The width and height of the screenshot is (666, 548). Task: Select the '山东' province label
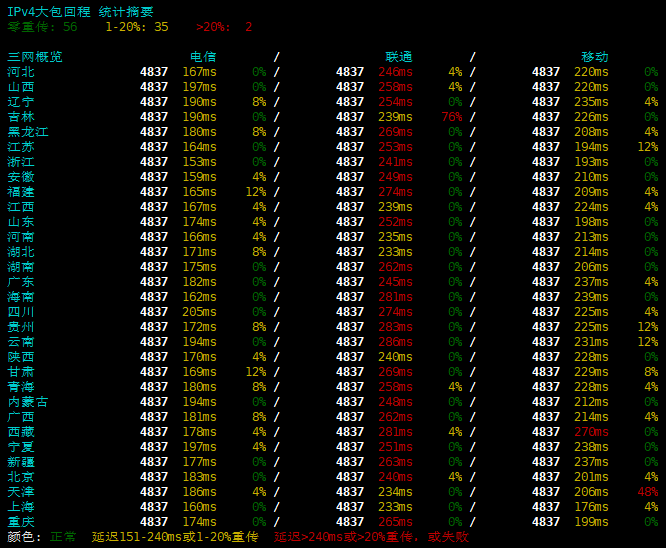[21, 222]
